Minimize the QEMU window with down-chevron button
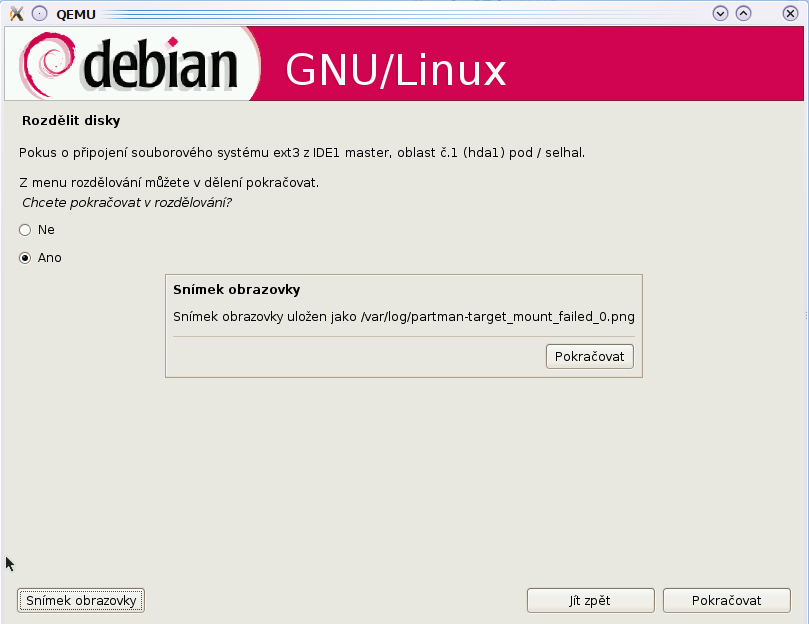Image resolution: width=809 pixels, height=624 pixels. pyautogui.click(x=720, y=13)
